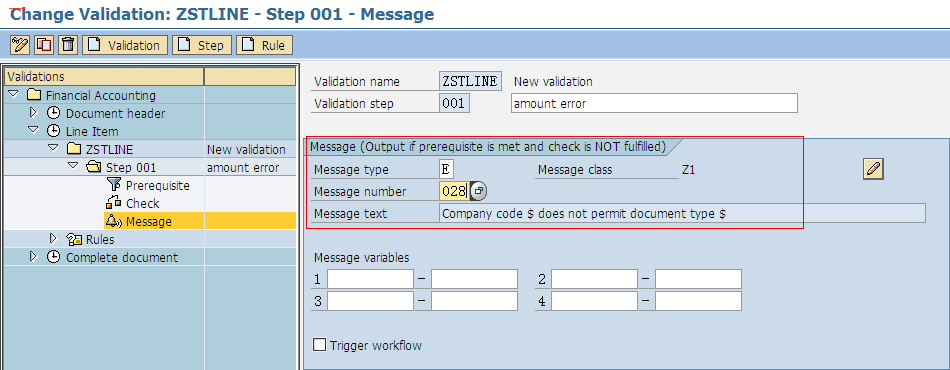Click the Message bell icon in tree
950x370 pixels.
[x=114, y=221]
